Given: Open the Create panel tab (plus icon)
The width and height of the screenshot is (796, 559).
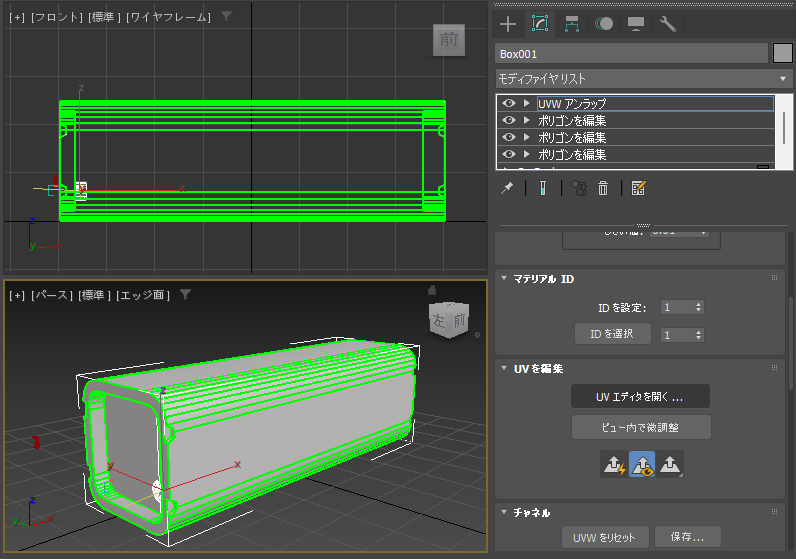Looking at the screenshot, I should tap(508, 24).
